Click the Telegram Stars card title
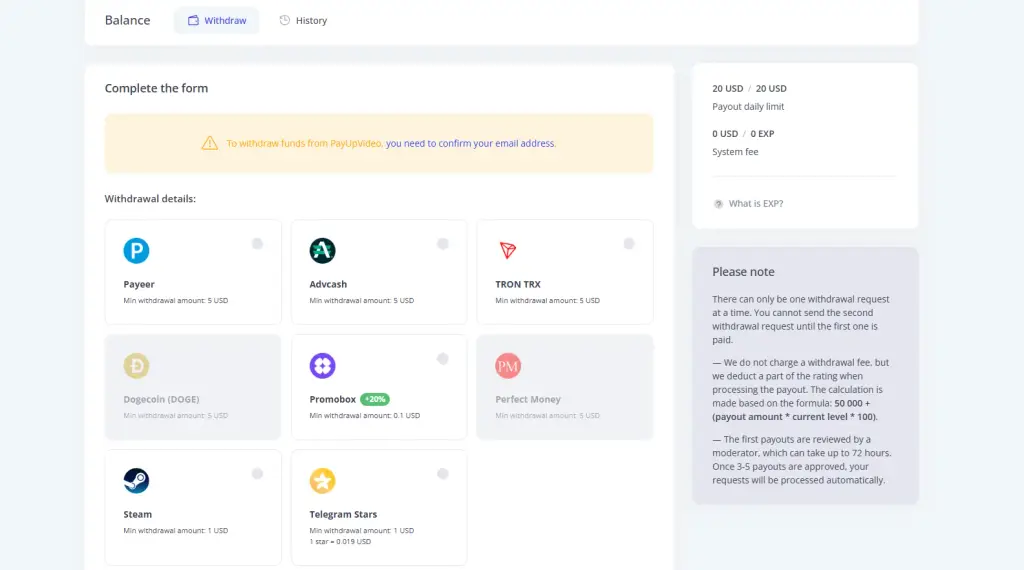The height and width of the screenshot is (570, 1024). (x=343, y=515)
